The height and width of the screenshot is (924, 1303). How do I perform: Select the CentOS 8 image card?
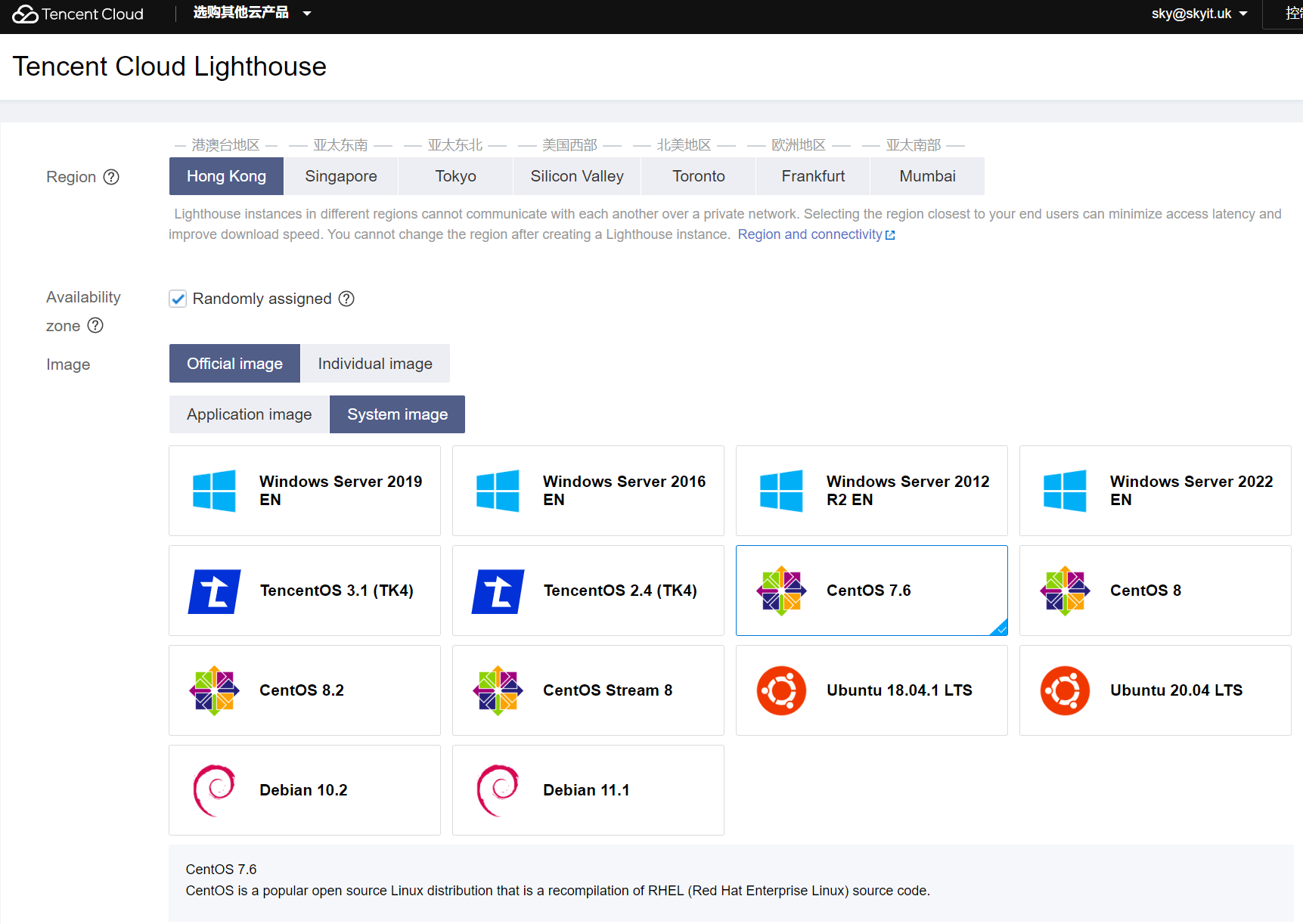pyautogui.click(x=1154, y=591)
